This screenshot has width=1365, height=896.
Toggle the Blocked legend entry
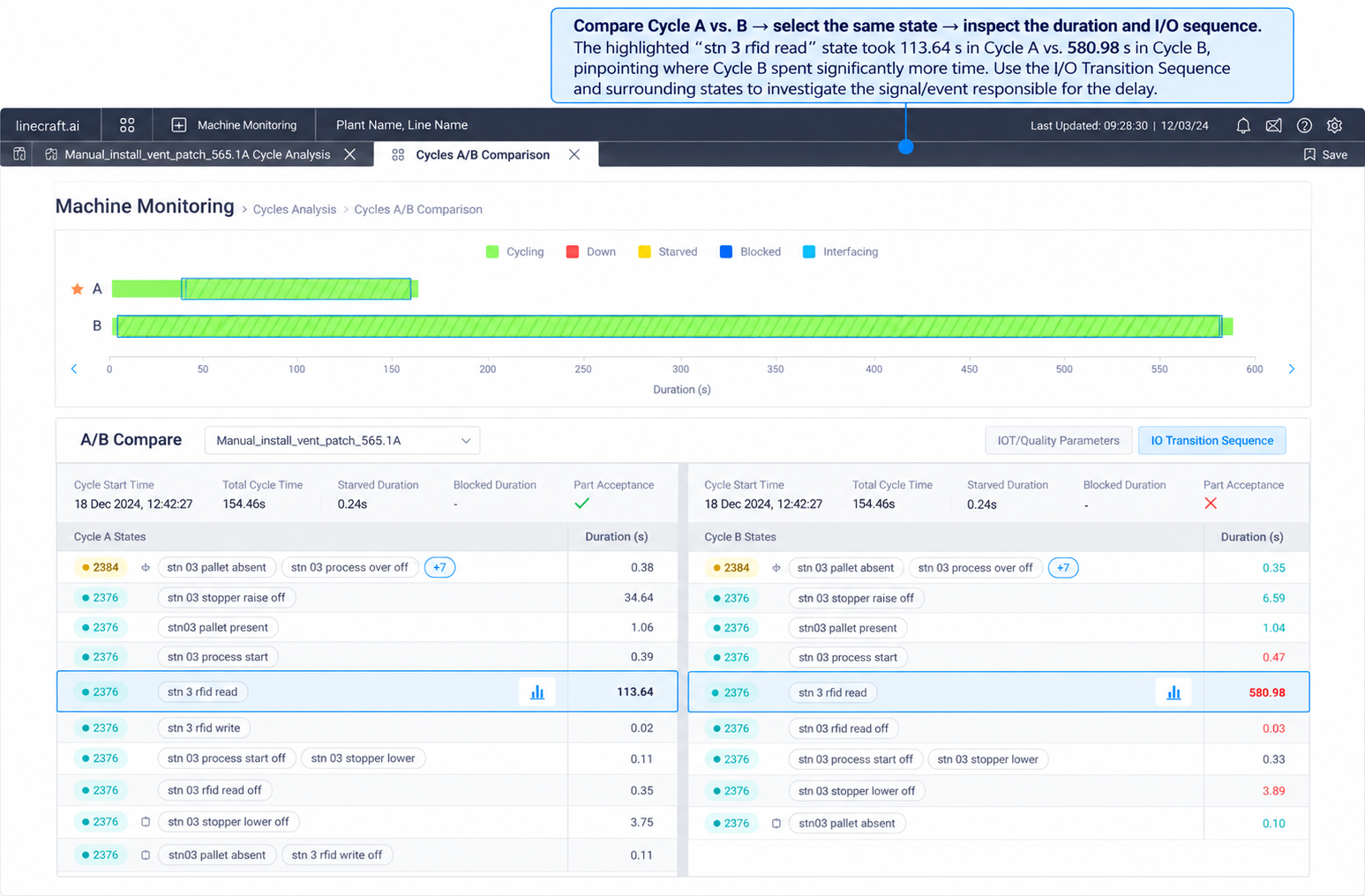click(750, 252)
